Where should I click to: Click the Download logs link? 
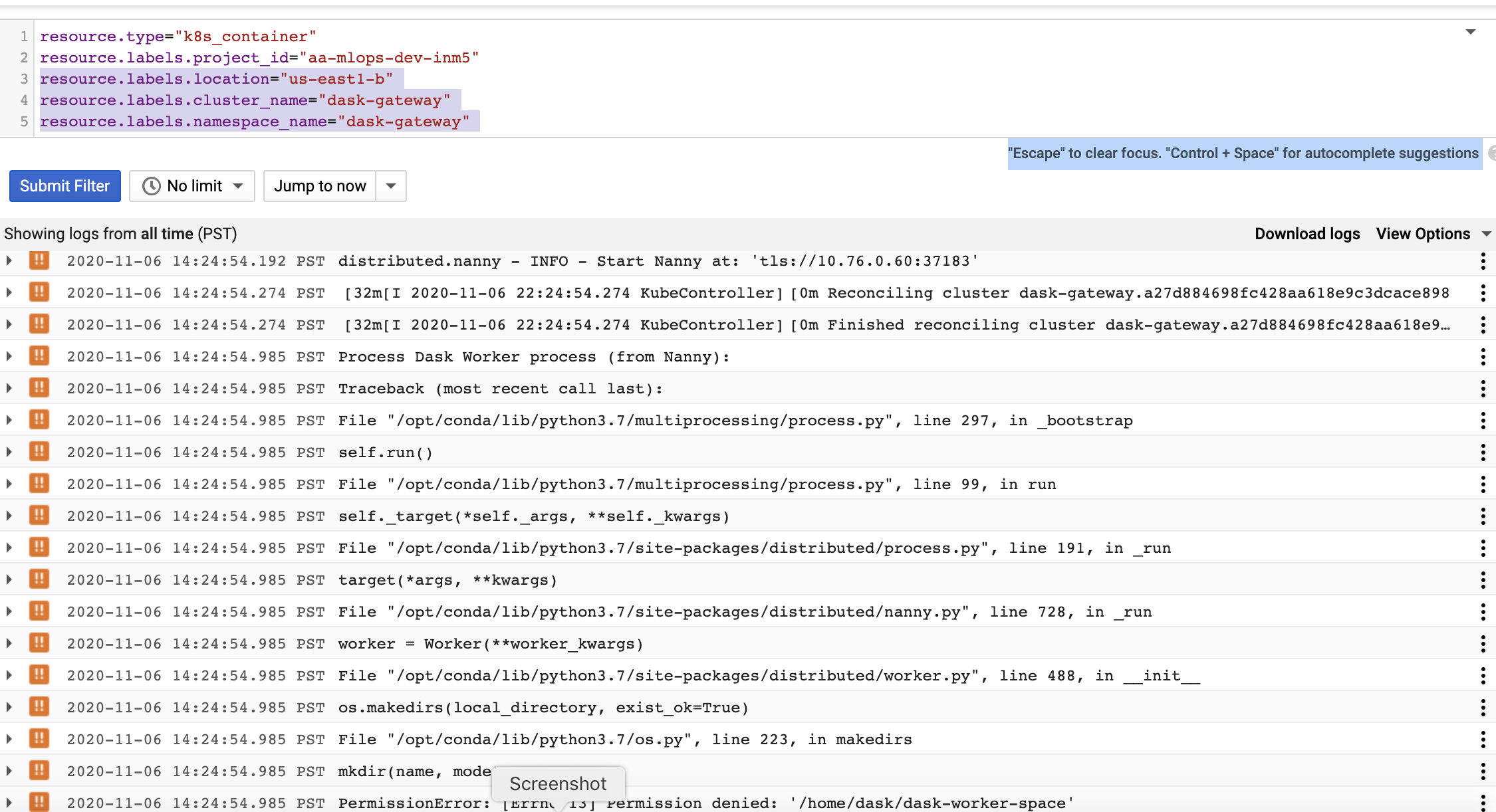coord(1307,234)
